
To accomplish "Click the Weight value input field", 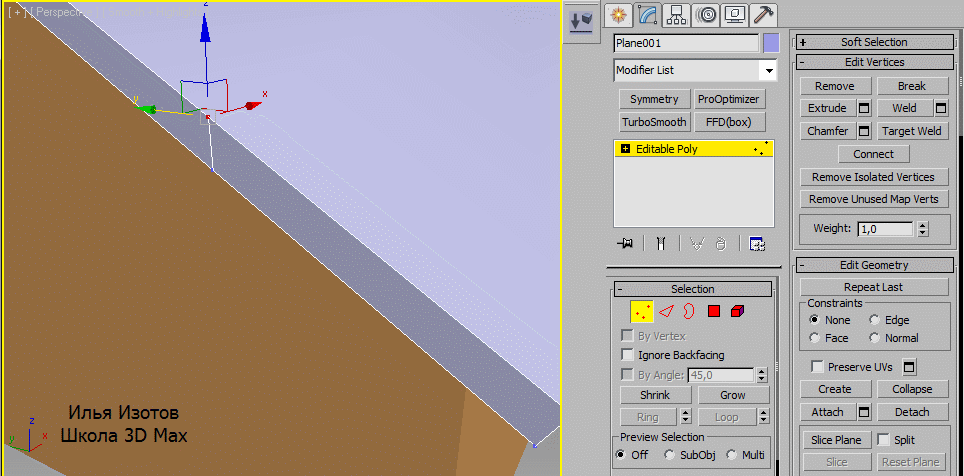I will pos(885,229).
